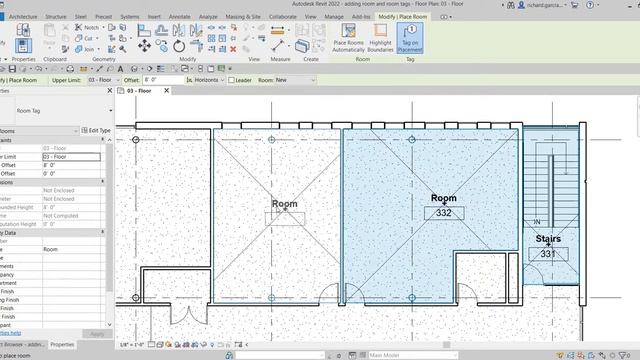Click the Print icon in quick access toolbar
Screen dimensions: 640x360
click(x=70, y=69)
